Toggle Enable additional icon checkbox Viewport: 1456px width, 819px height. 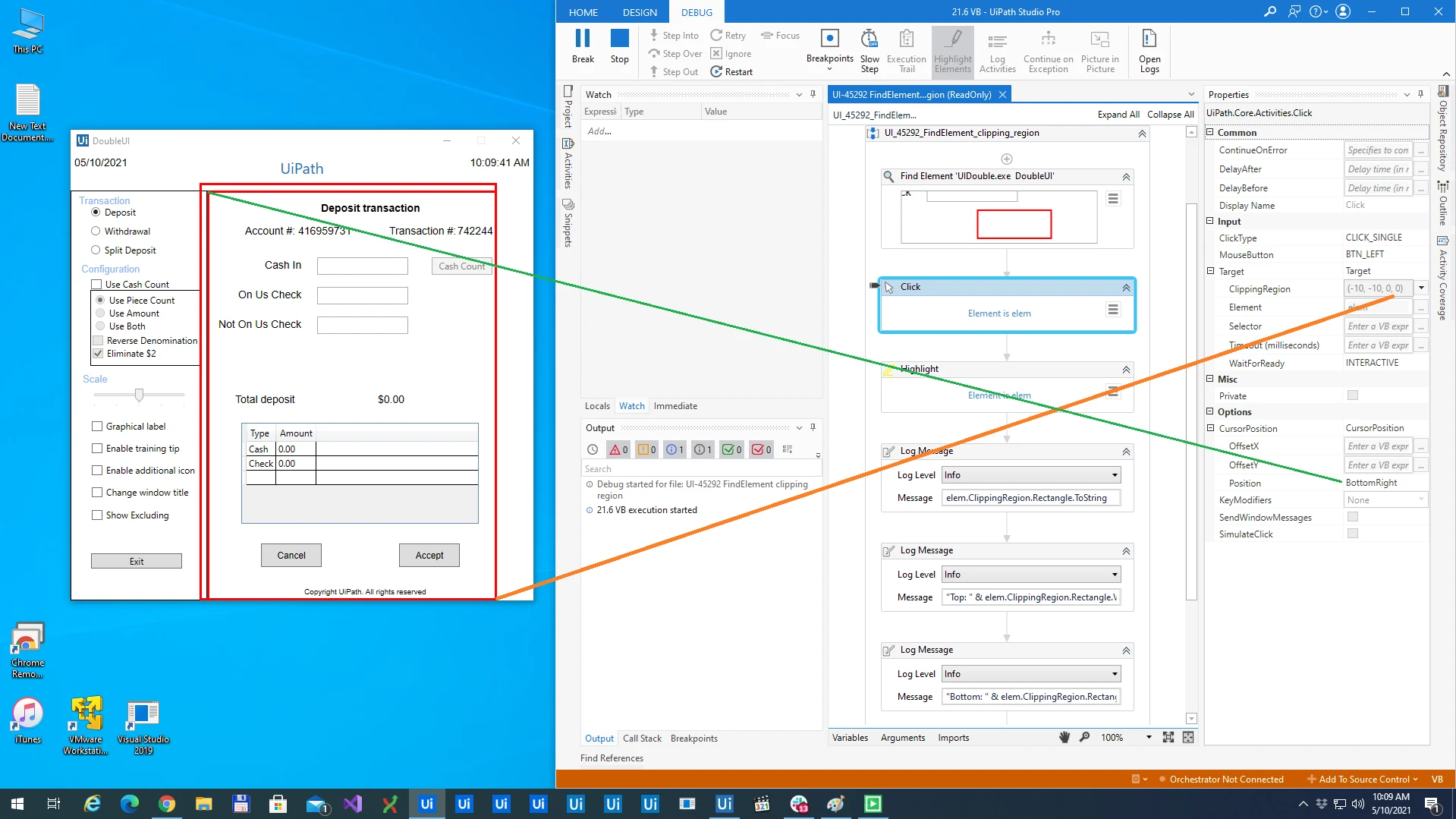point(97,471)
